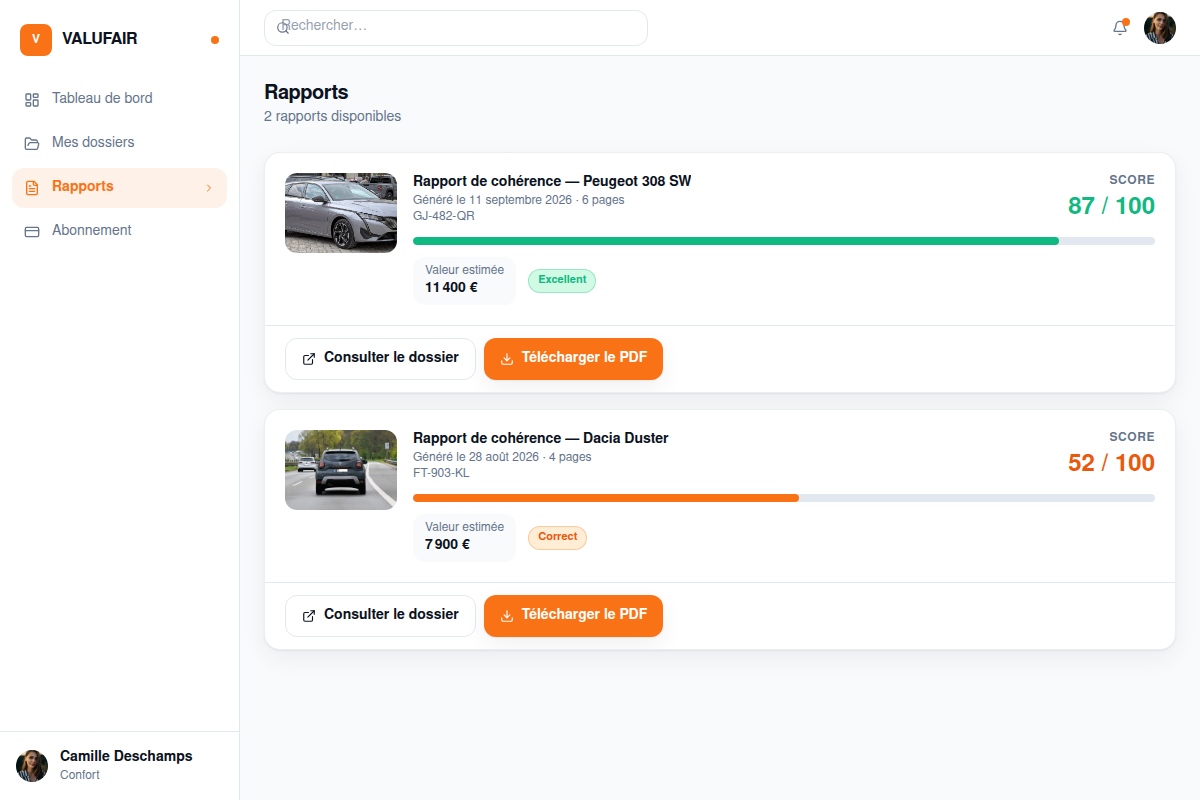Click Généré le 11 septembre 2026 text
Image resolution: width=1200 pixels, height=800 pixels.
(x=492, y=200)
